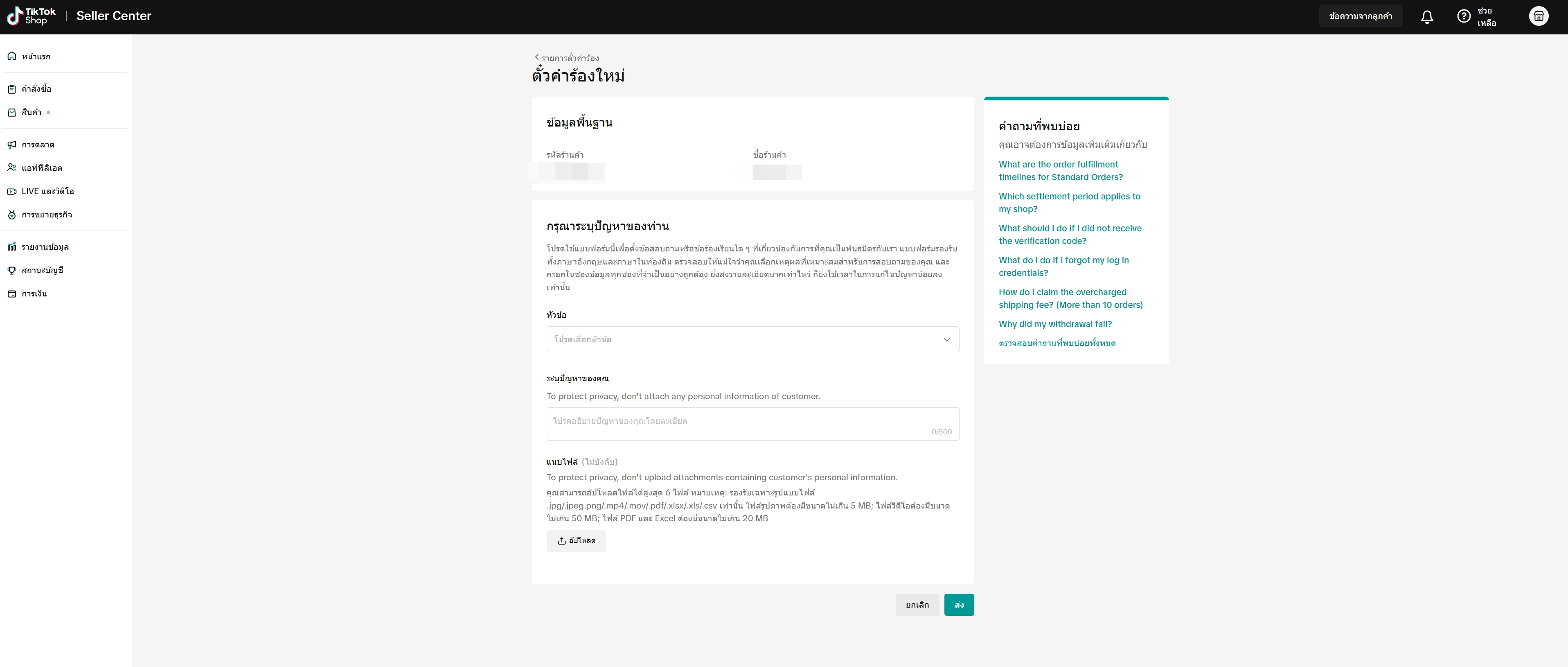Click the LIVE และวิดีโอ video icon

(x=11, y=191)
